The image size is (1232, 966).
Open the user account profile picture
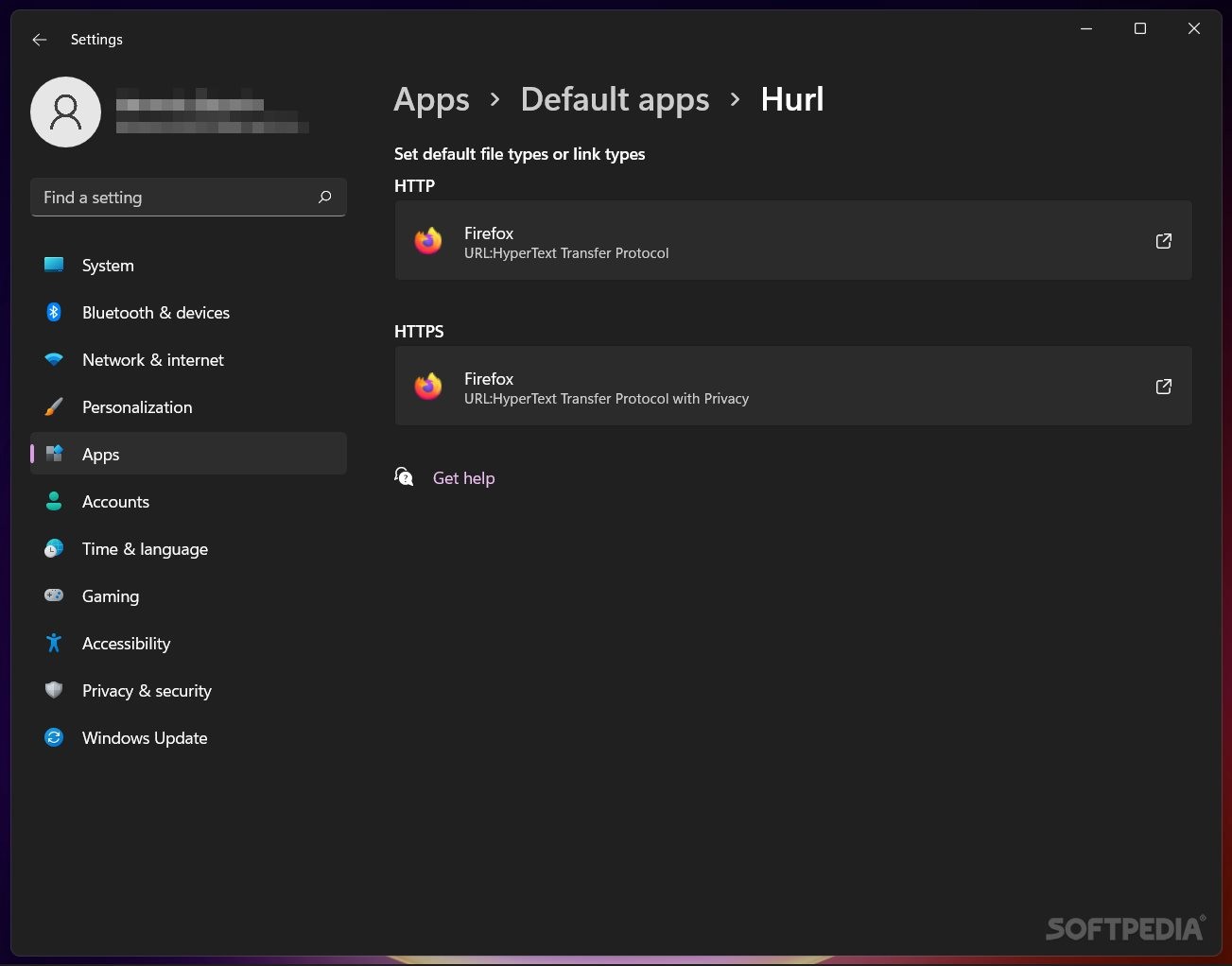coord(66,112)
